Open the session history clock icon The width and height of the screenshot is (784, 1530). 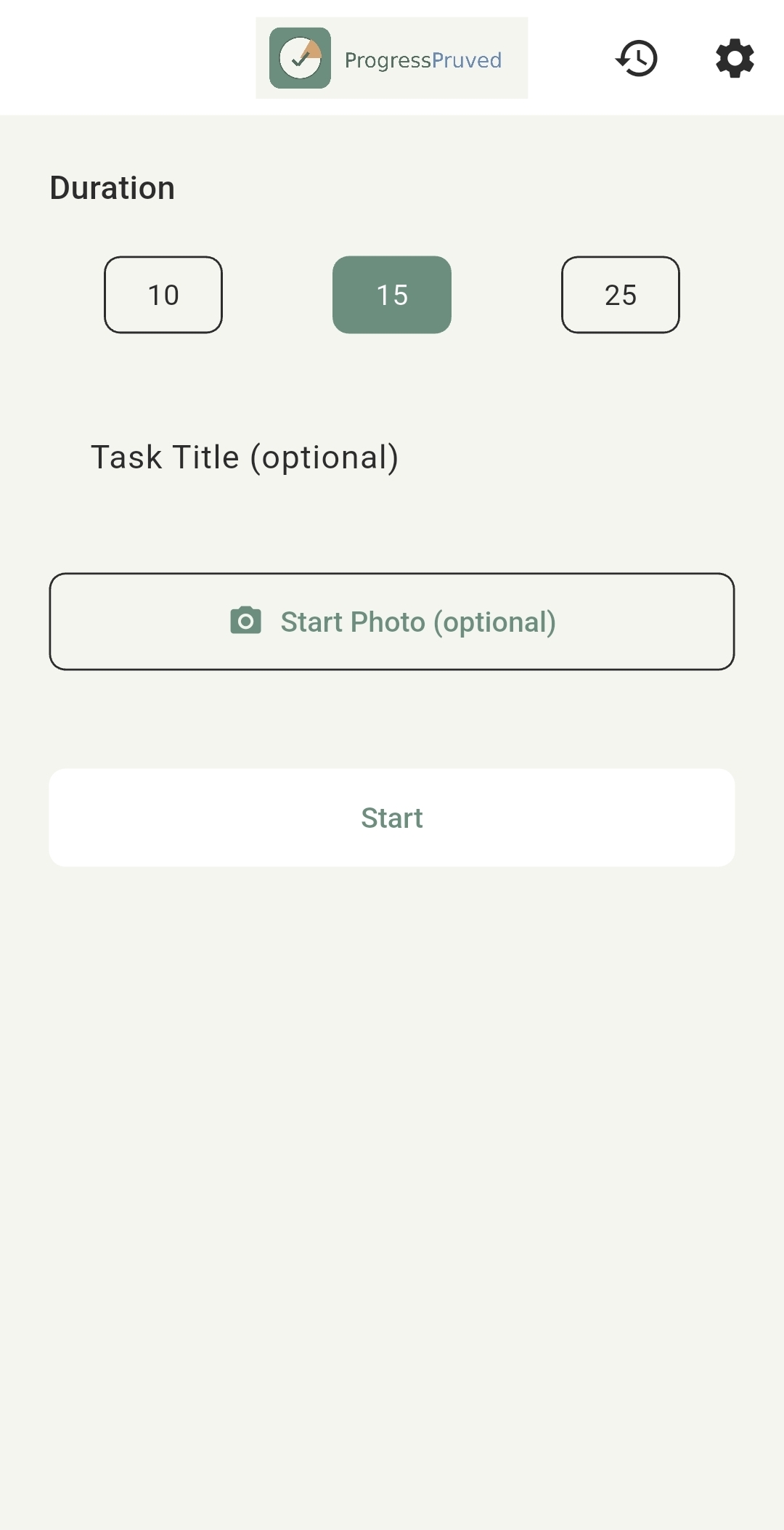[637, 58]
